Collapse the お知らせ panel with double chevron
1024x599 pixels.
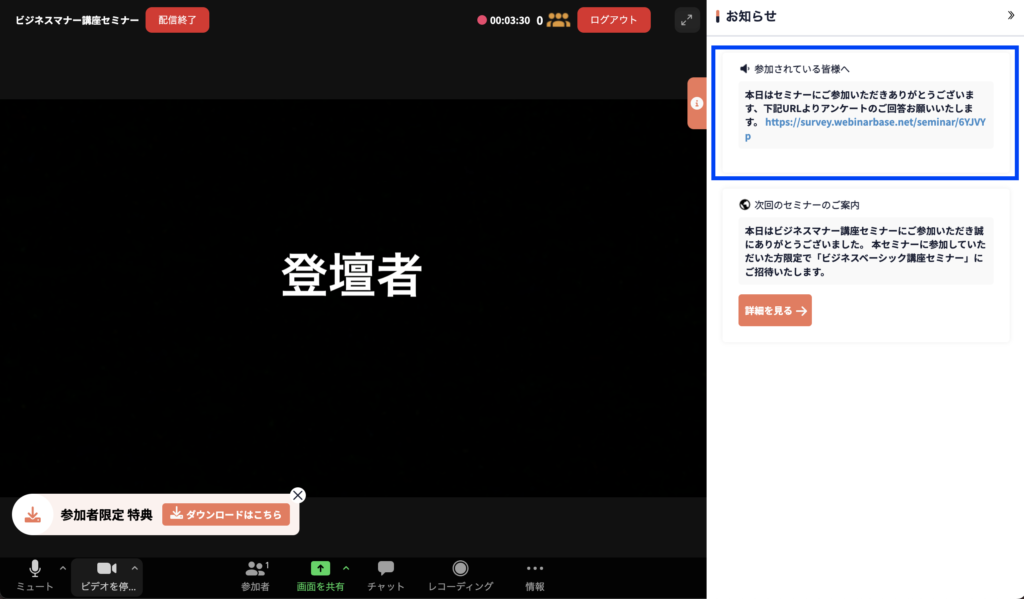point(1010,16)
